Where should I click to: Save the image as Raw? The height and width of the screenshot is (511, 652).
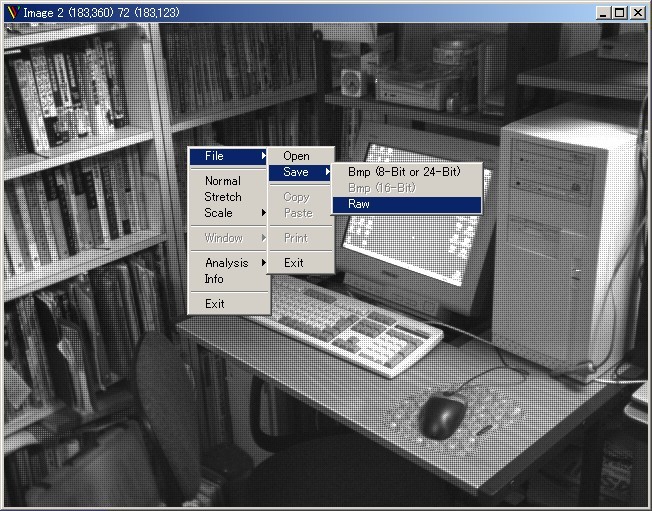click(407, 204)
